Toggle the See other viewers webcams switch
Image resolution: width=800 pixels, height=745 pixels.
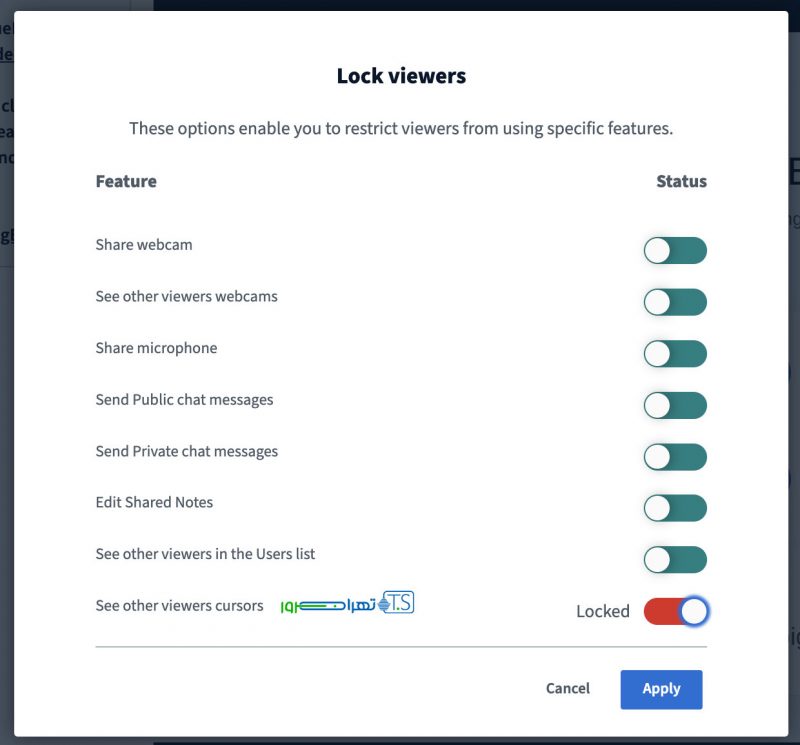click(675, 302)
